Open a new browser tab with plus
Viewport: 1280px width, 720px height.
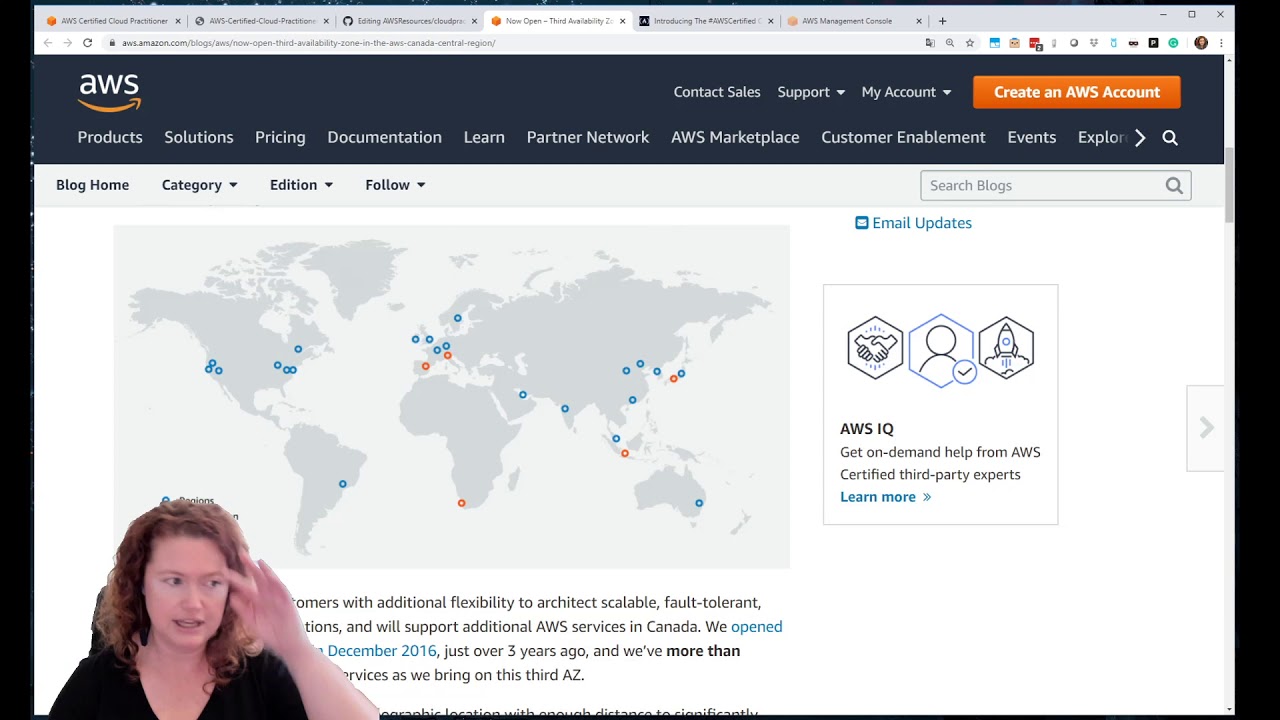point(942,21)
